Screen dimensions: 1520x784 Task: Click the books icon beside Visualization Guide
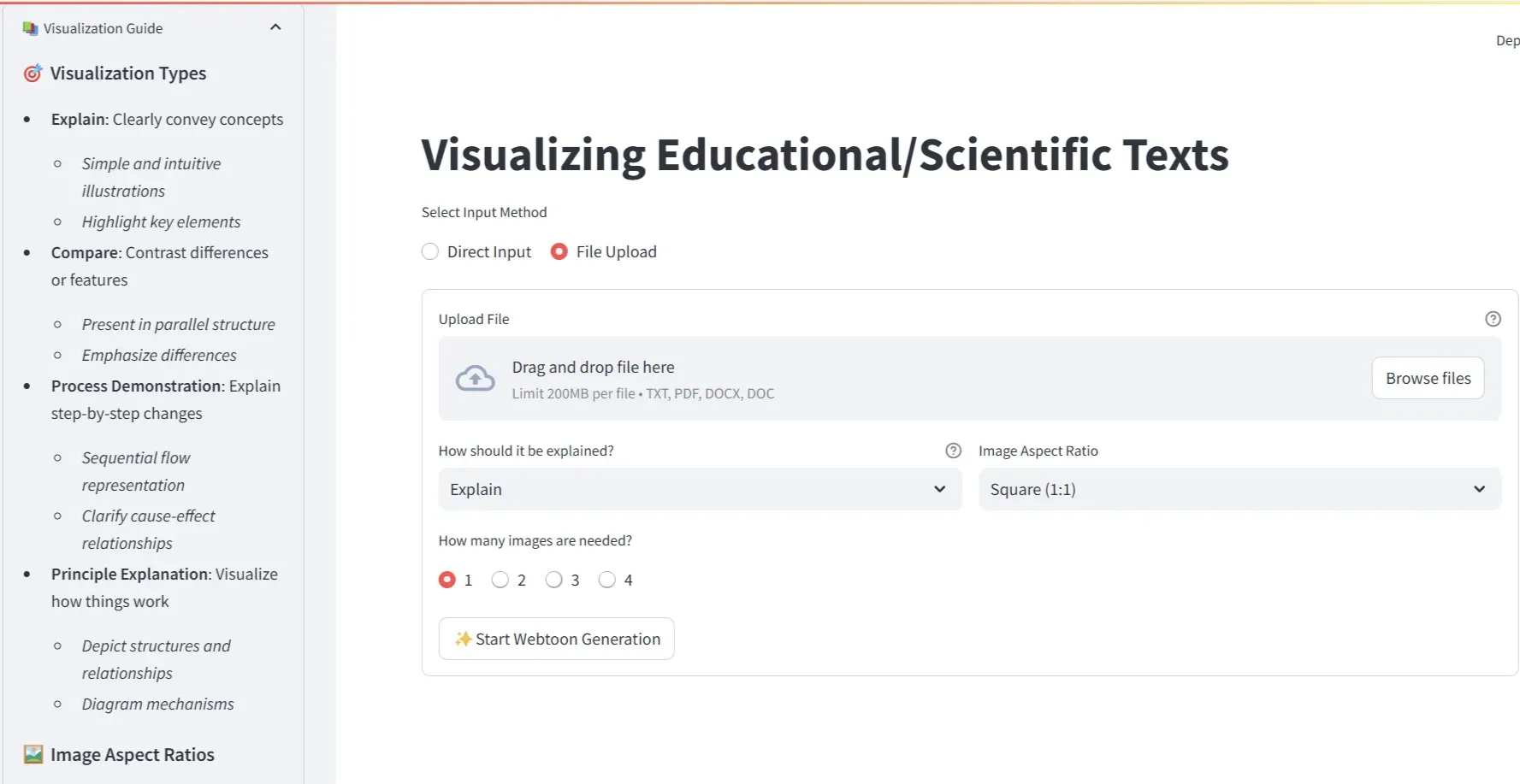31,28
